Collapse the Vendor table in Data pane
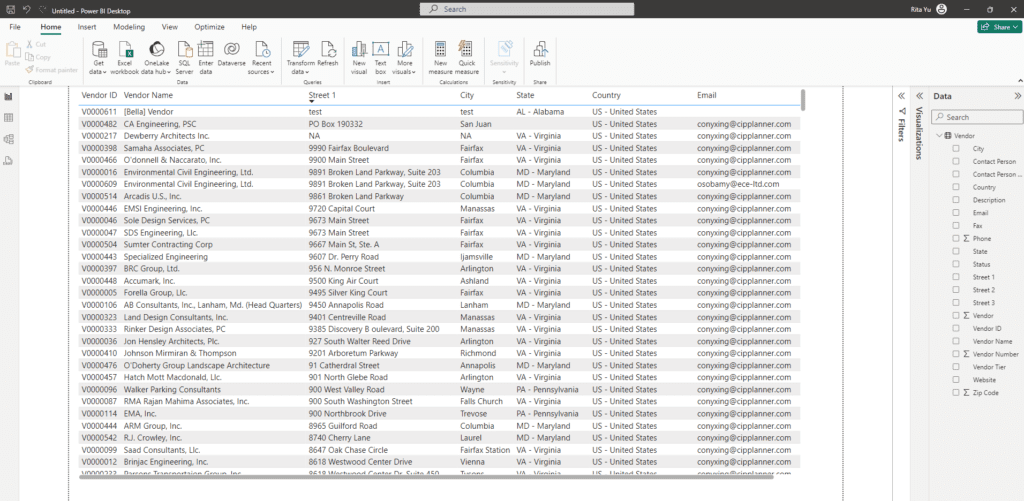This screenshot has height=501, width=1024. (938, 135)
